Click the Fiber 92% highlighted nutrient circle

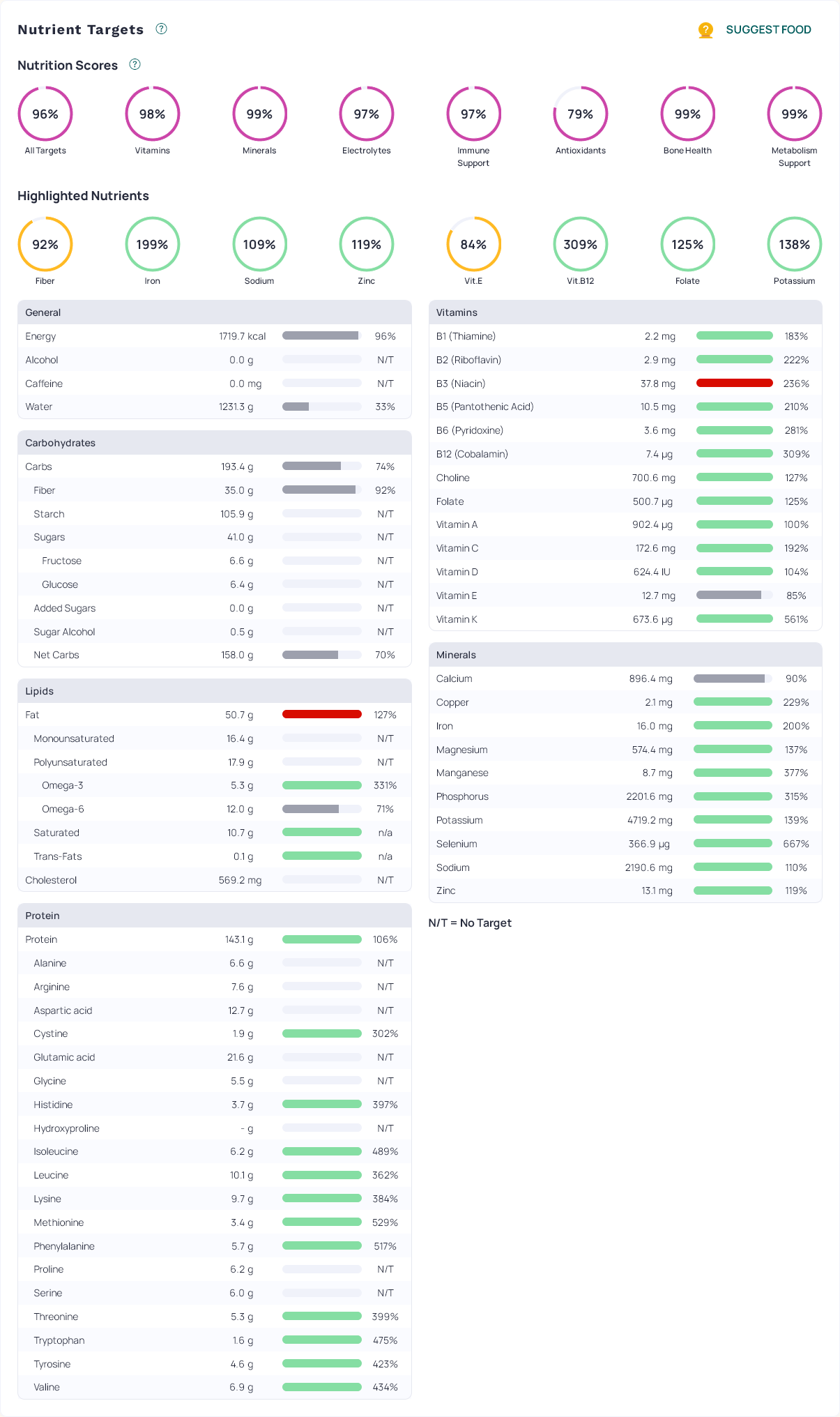(45, 244)
